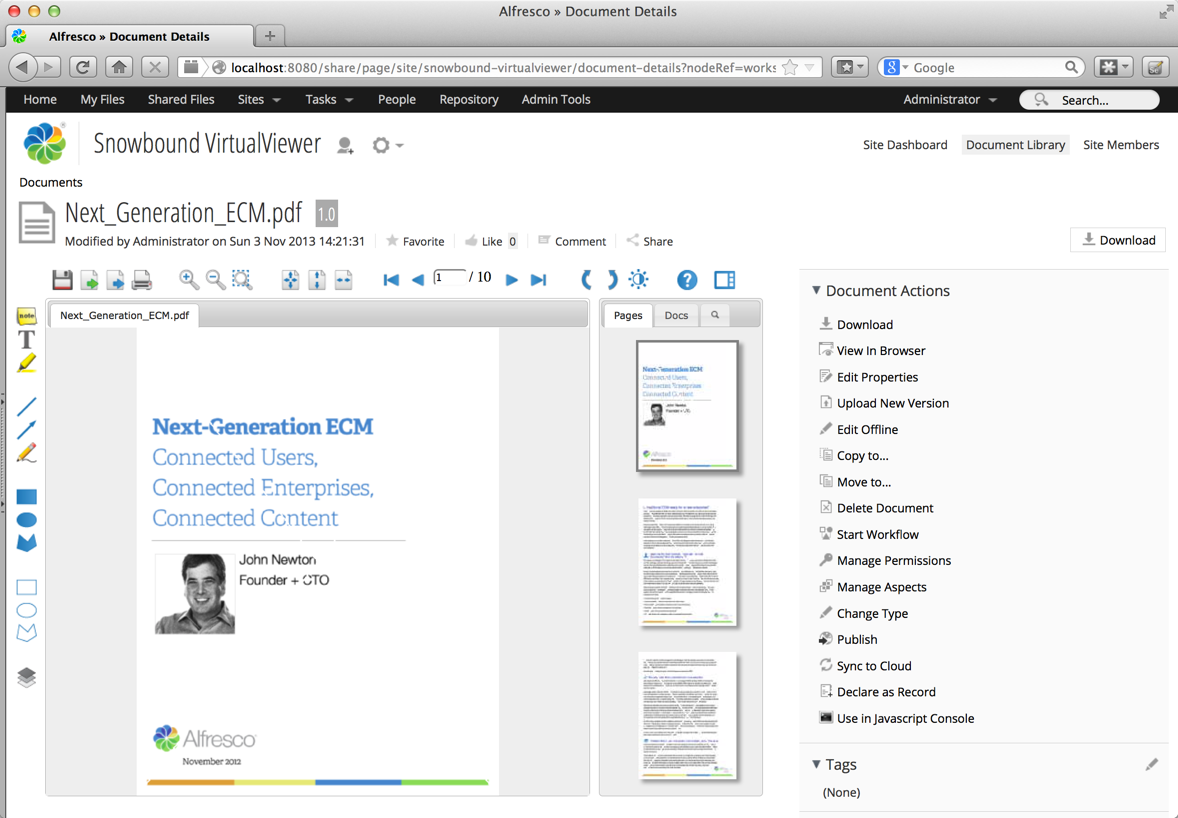
Task: Select the outline rectangle annotation tool
Action: pyautogui.click(x=26, y=587)
